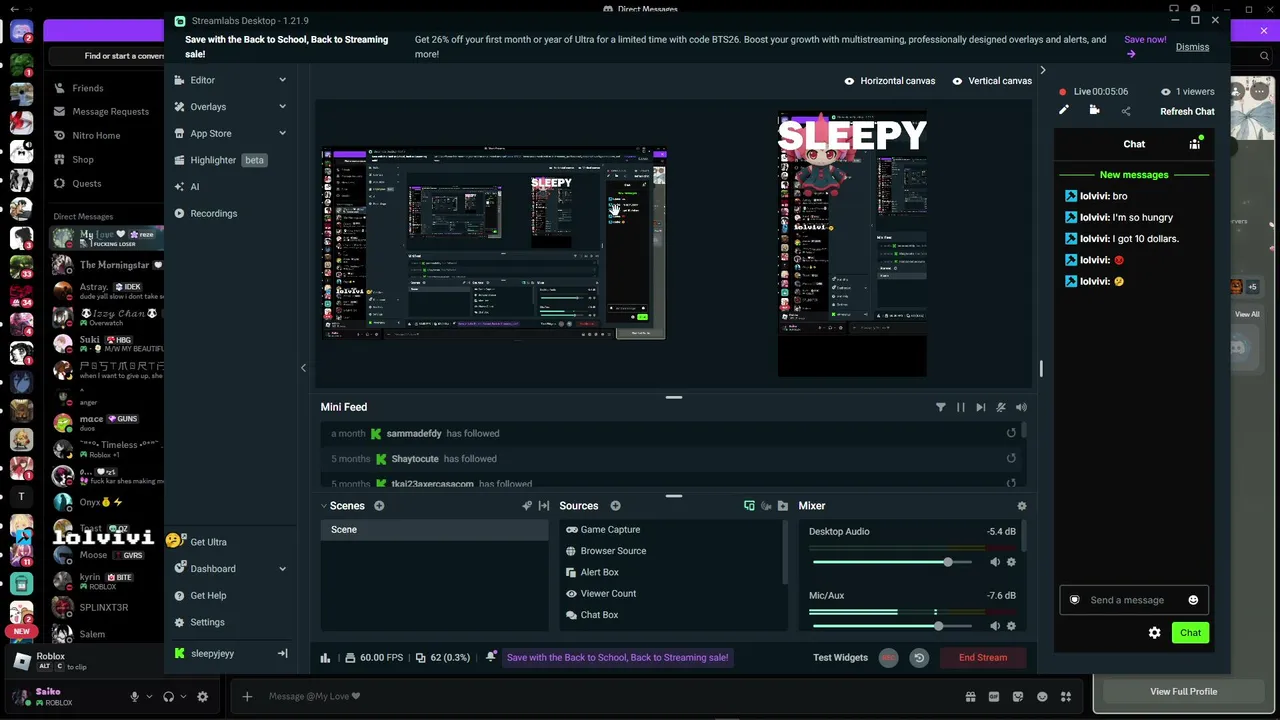Click End Stream button
Image resolution: width=1280 pixels, height=720 pixels.
983,658
